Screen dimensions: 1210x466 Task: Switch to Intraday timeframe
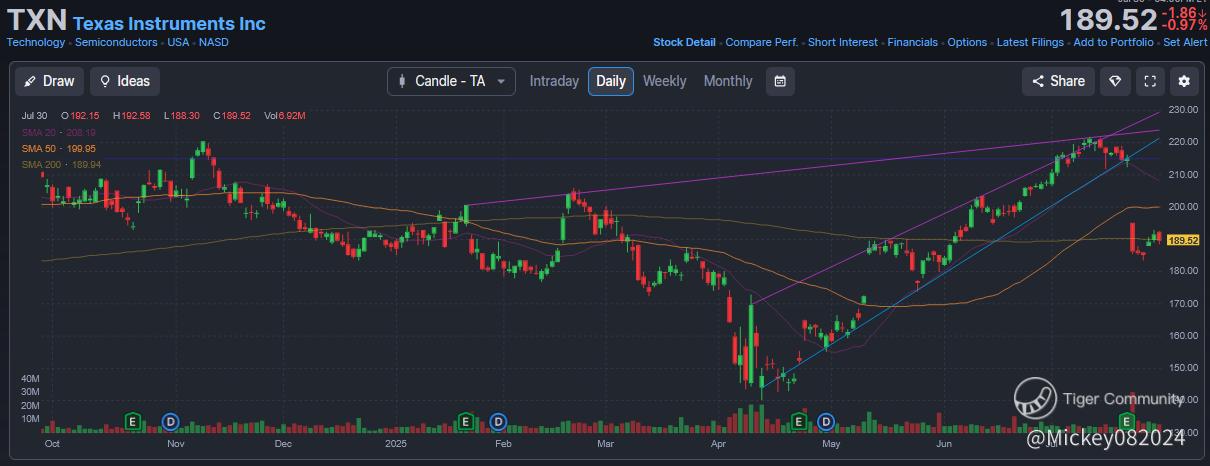point(554,81)
